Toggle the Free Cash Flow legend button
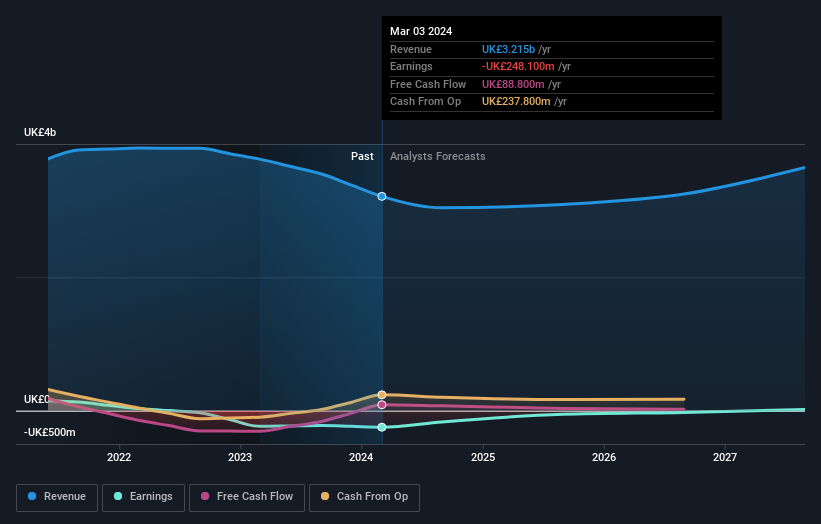The image size is (821, 524). click(247, 497)
